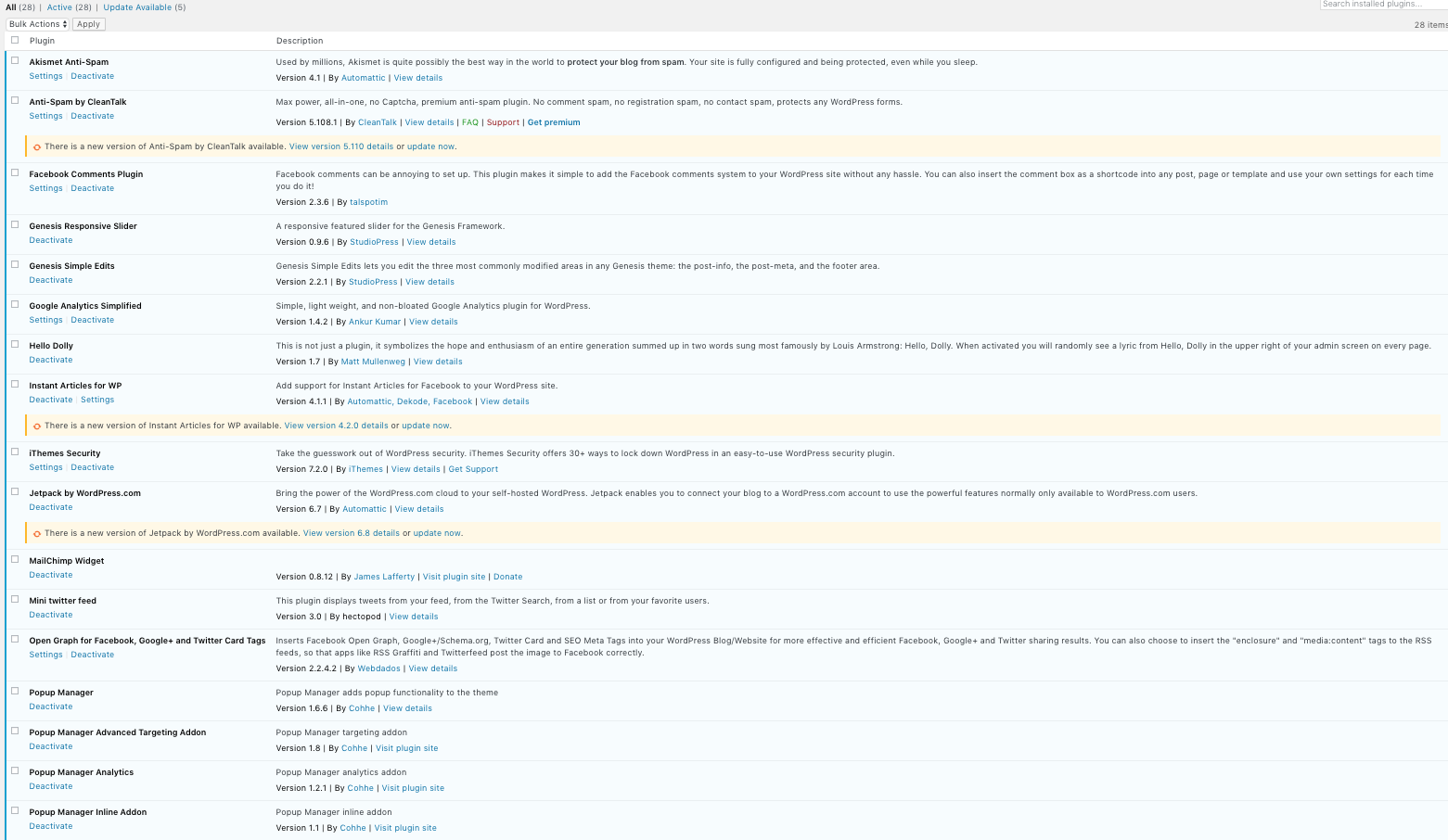
Task: Open the Matt Mullenweg author link
Action: [373, 362]
